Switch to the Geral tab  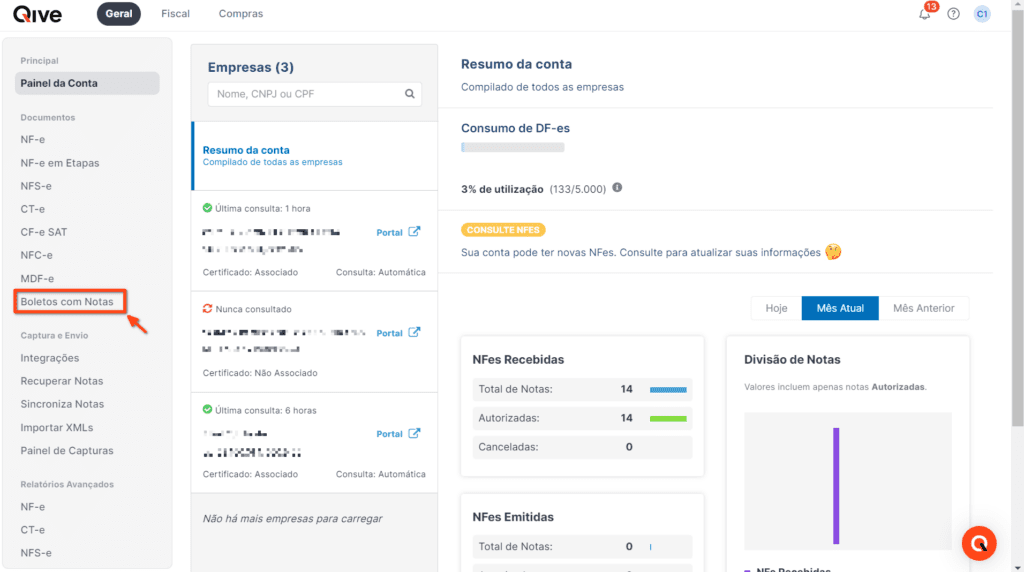(x=119, y=14)
